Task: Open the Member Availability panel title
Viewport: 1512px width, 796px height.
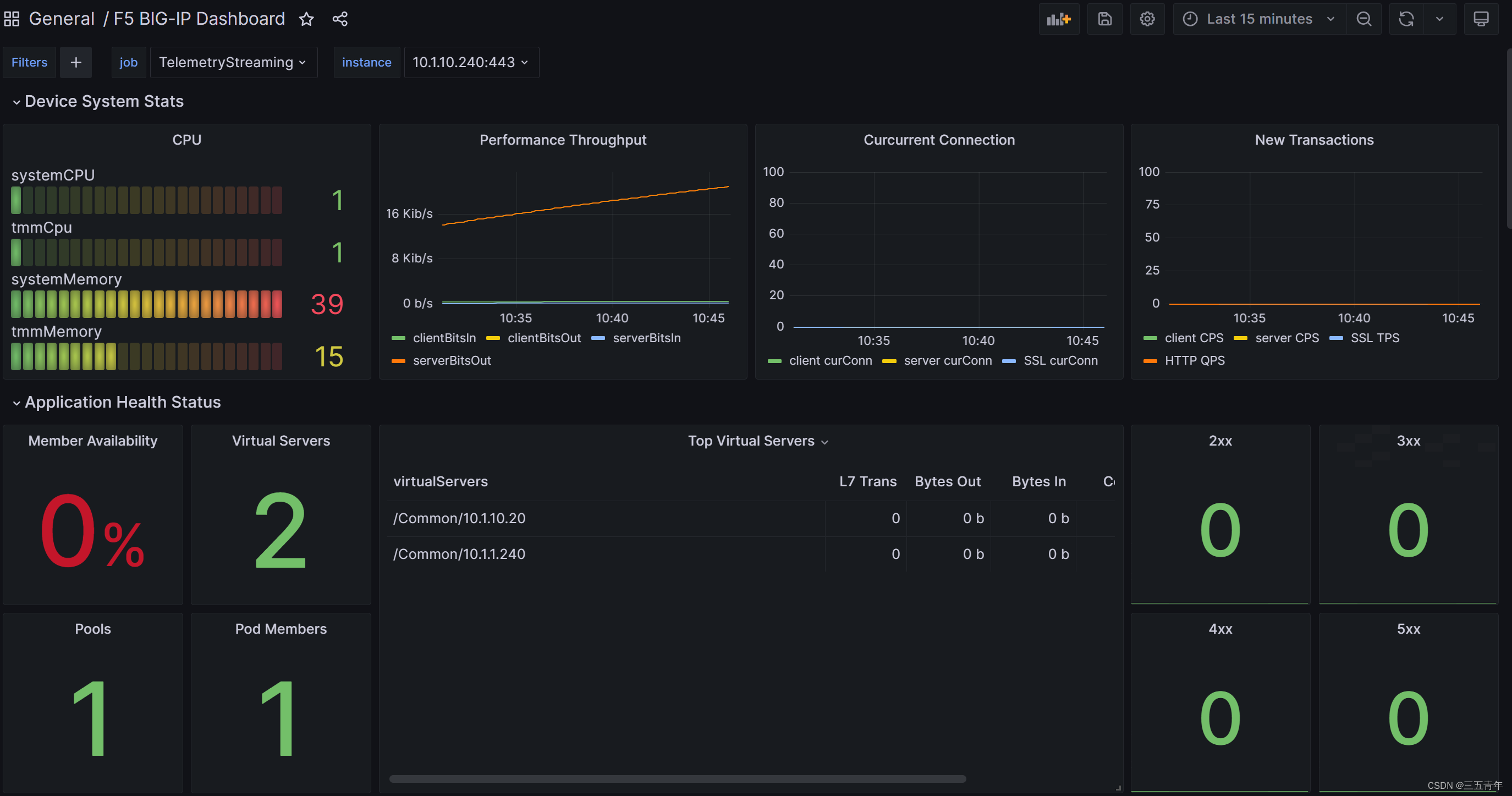Action: tap(93, 441)
